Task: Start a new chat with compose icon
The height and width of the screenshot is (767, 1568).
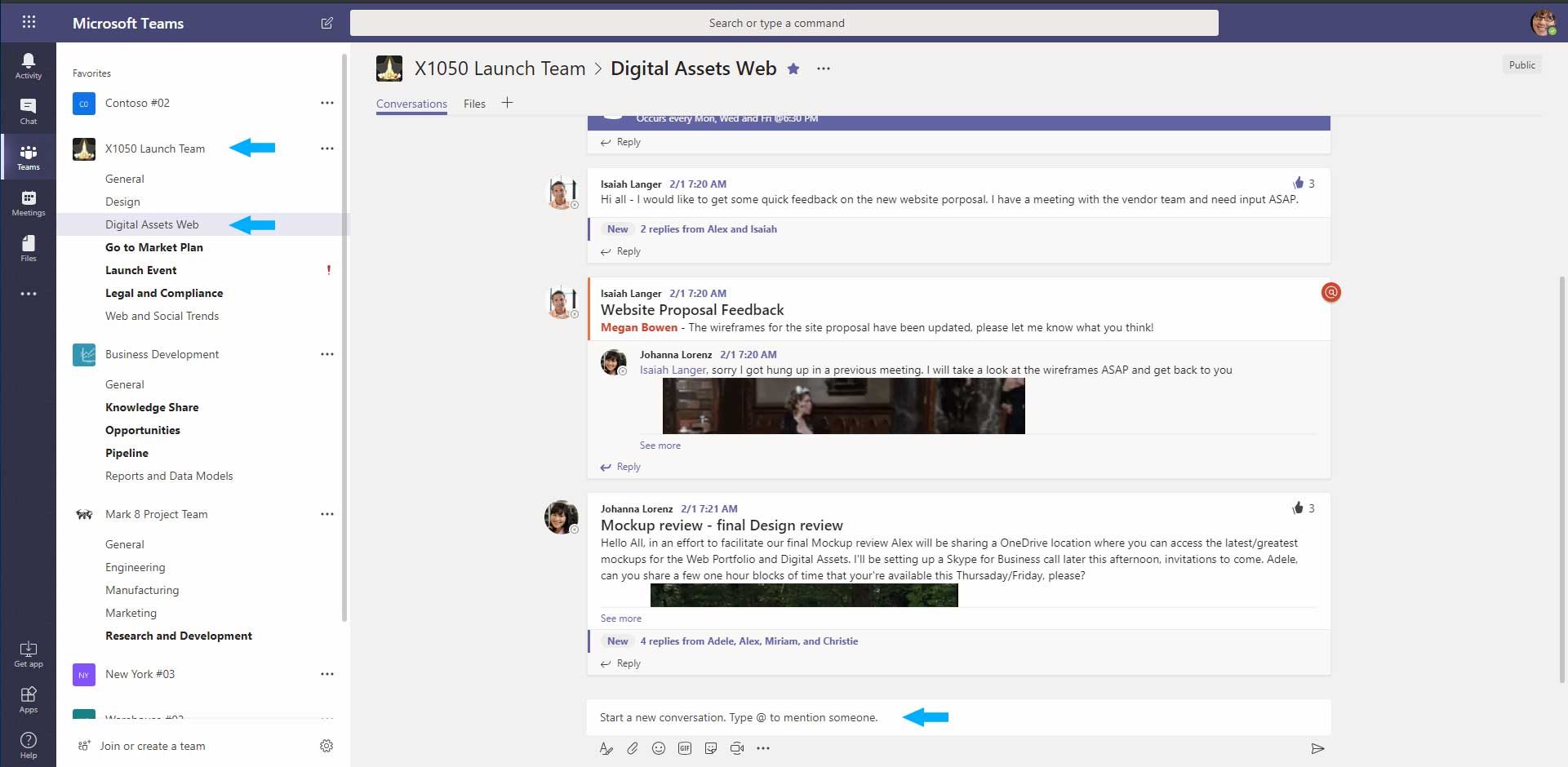Action: click(x=327, y=23)
